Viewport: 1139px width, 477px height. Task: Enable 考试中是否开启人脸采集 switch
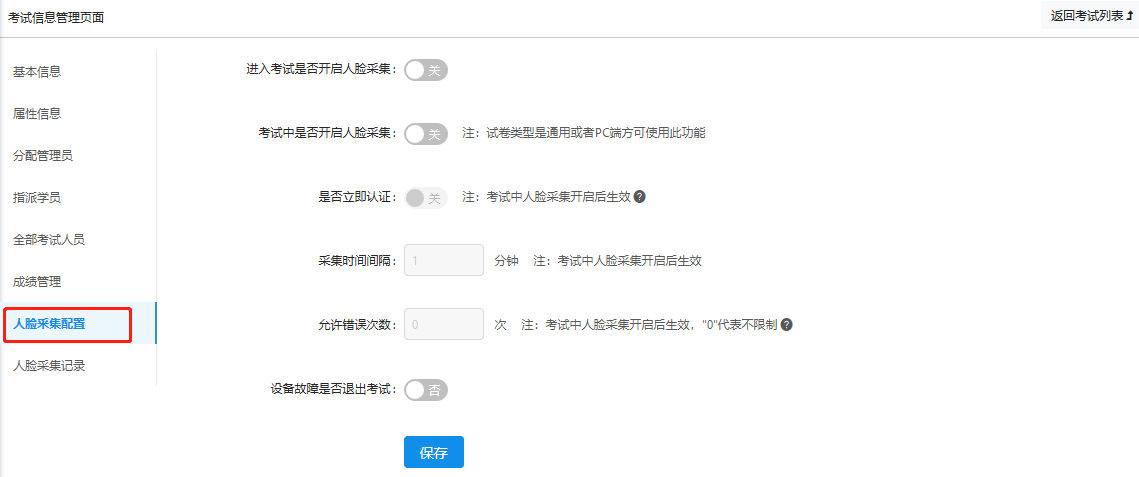[426, 134]
